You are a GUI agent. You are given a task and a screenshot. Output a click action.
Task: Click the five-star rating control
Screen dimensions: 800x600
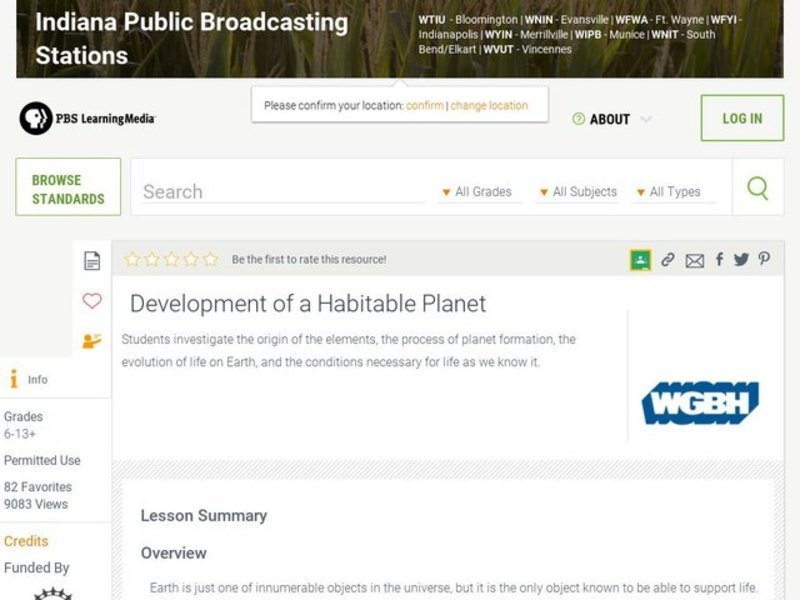[171, 259]
